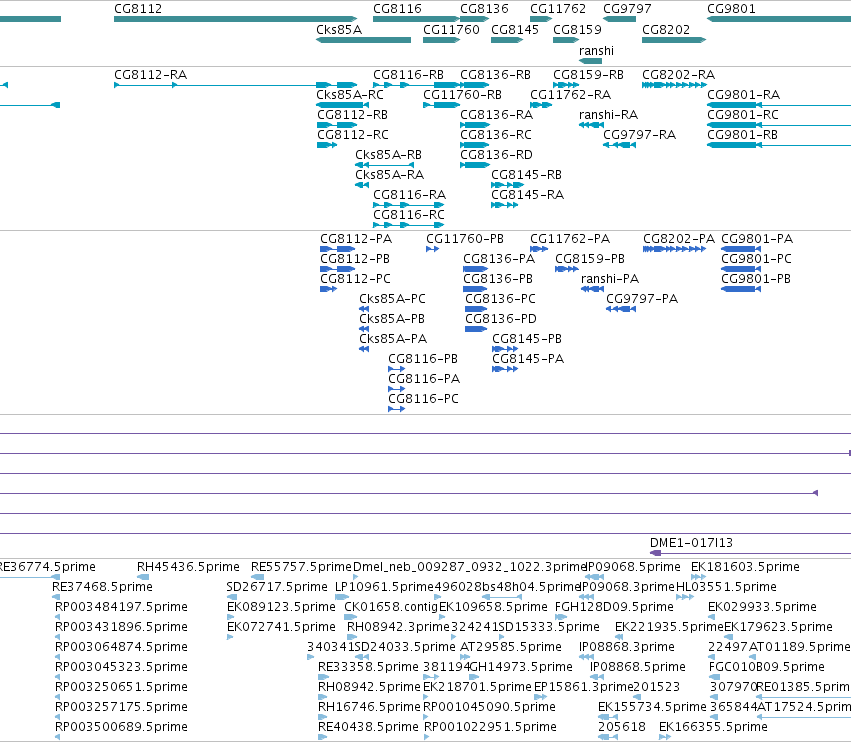Click the CG11760 gene label
This screenshot has height=742, width=851.
click(451, 29)
